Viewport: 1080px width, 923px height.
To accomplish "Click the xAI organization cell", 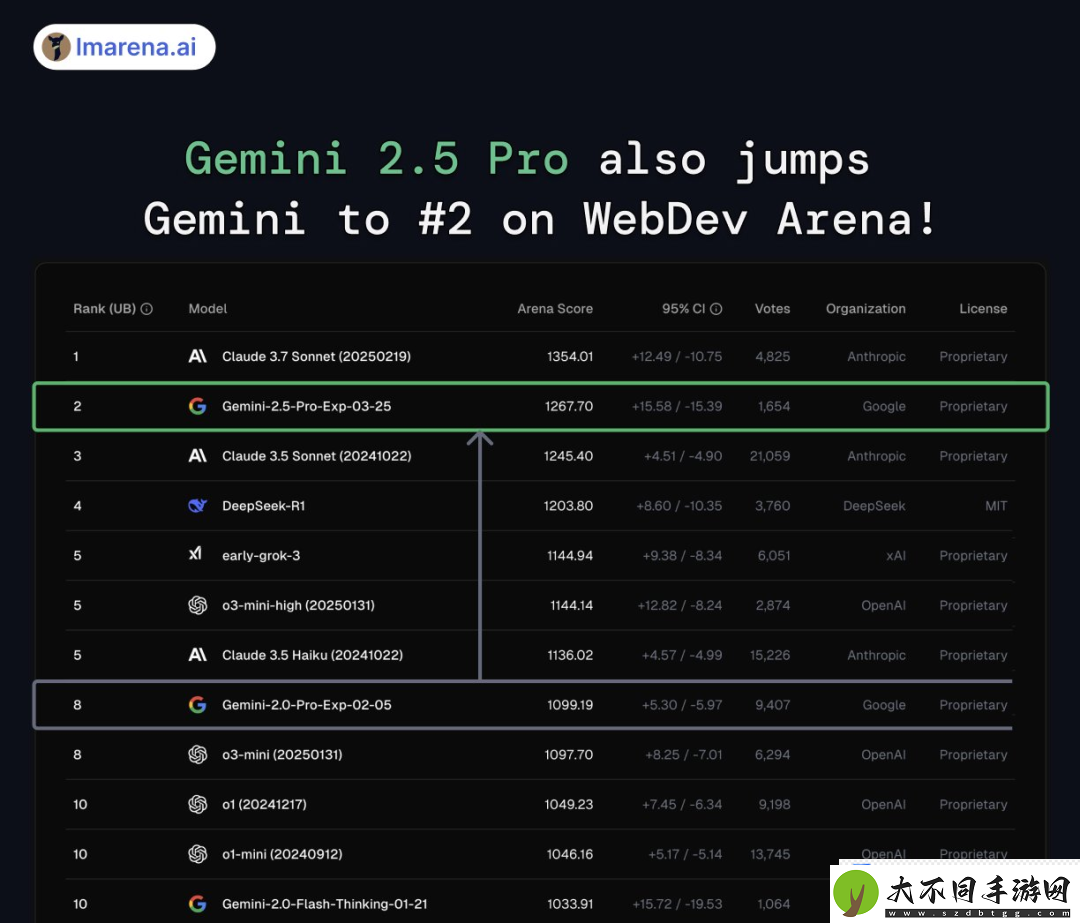I will tap(896, 556).
